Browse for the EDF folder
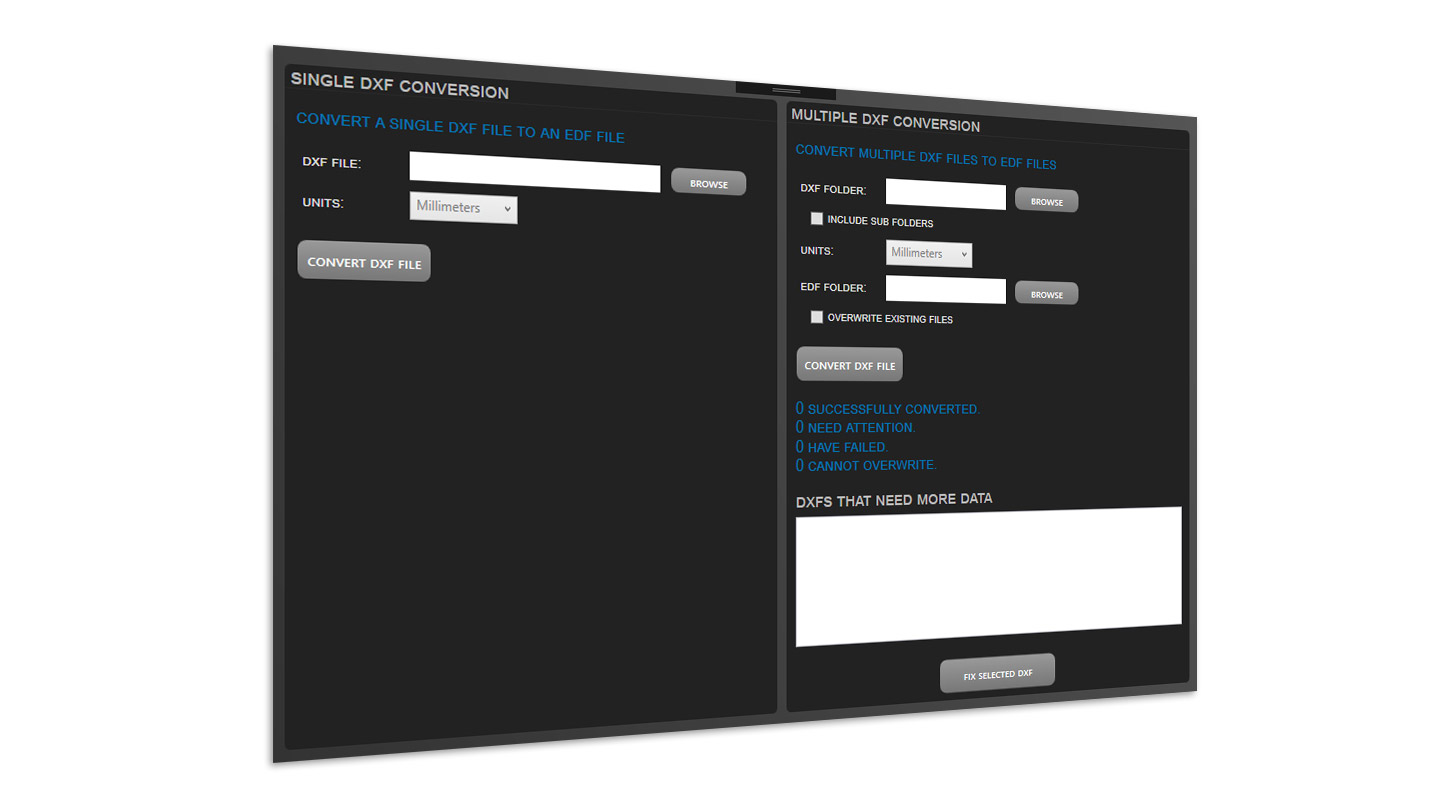 pyautogui.click(x=1046, y=294)
